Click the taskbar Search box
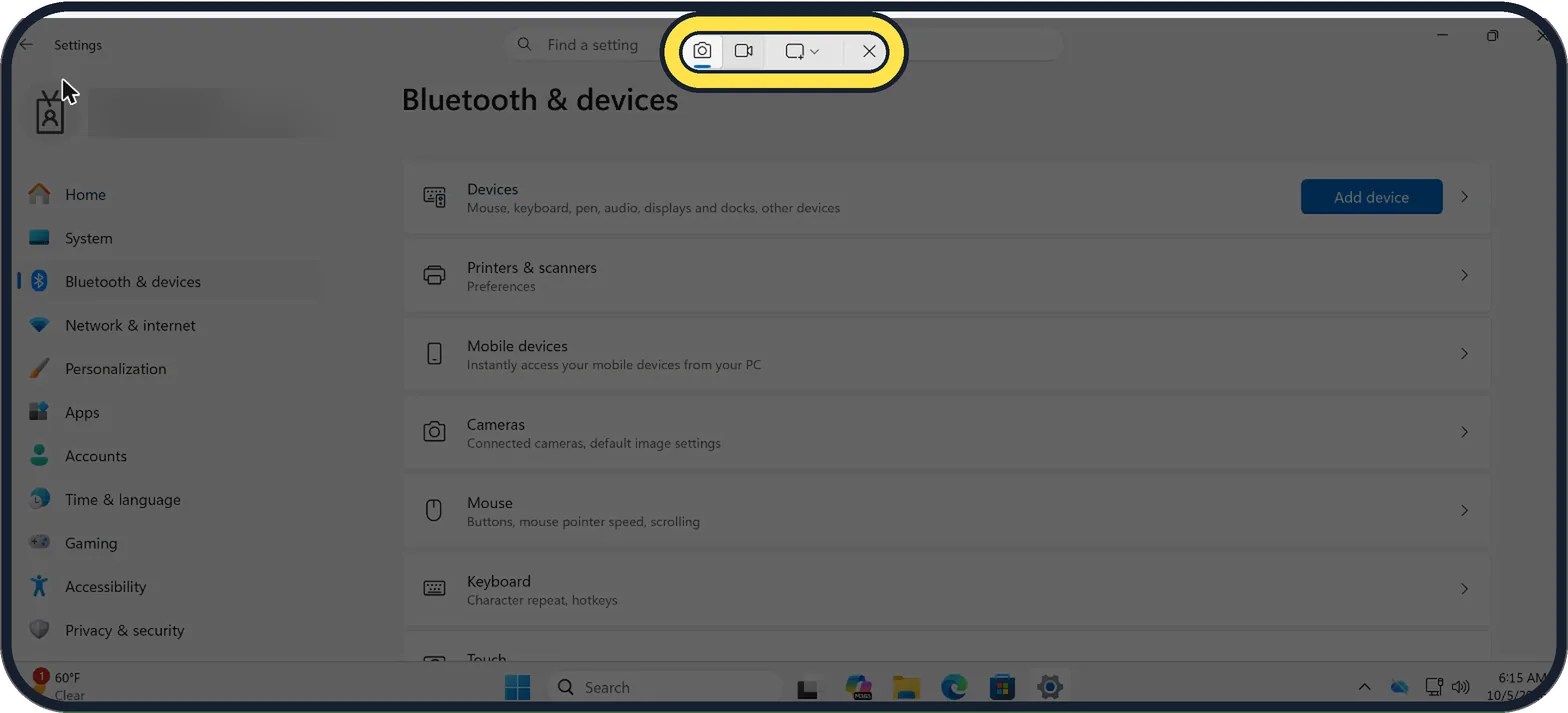This screenshot has height=713, width=1568. pos(664,688)
